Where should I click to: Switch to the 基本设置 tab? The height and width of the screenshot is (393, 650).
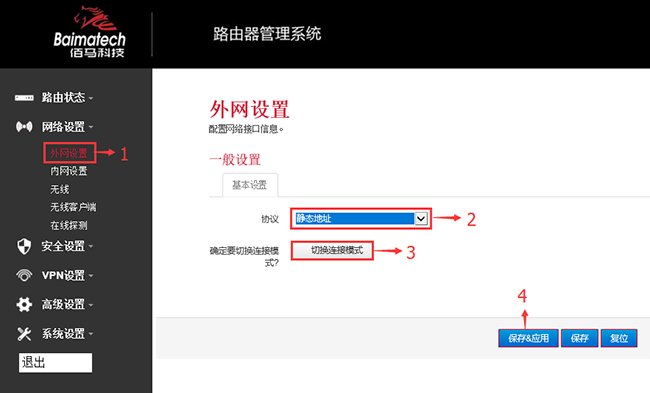coord(250,185)
